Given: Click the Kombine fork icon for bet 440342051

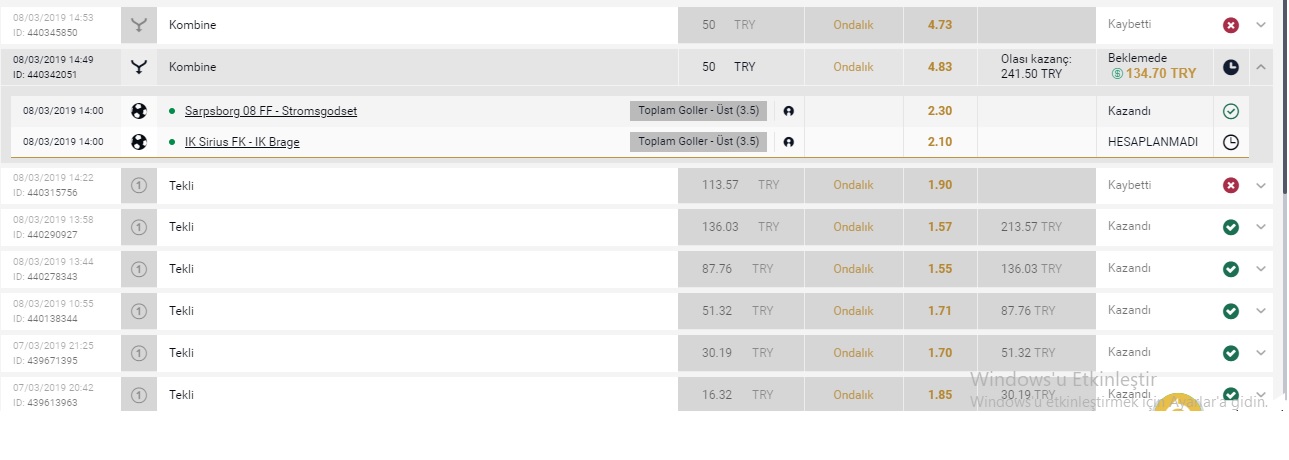Looking at the screenshot, I should tap(139, 67).
